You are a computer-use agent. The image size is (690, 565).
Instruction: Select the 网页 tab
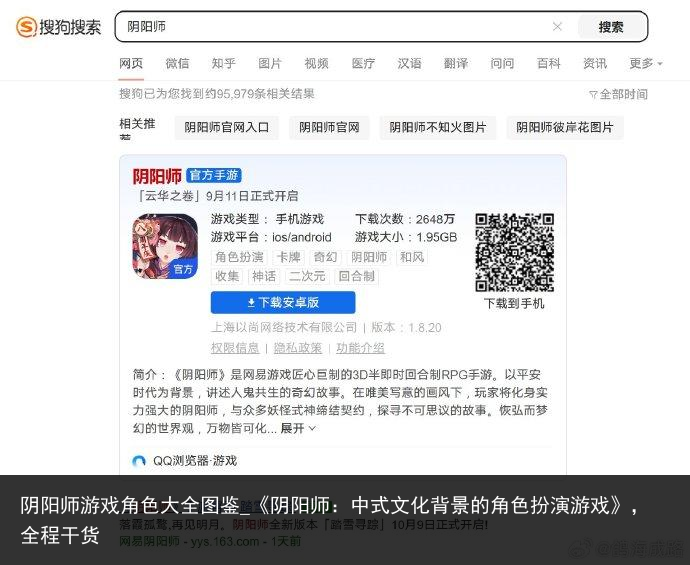pyautogui.click(x=131, y=63)
